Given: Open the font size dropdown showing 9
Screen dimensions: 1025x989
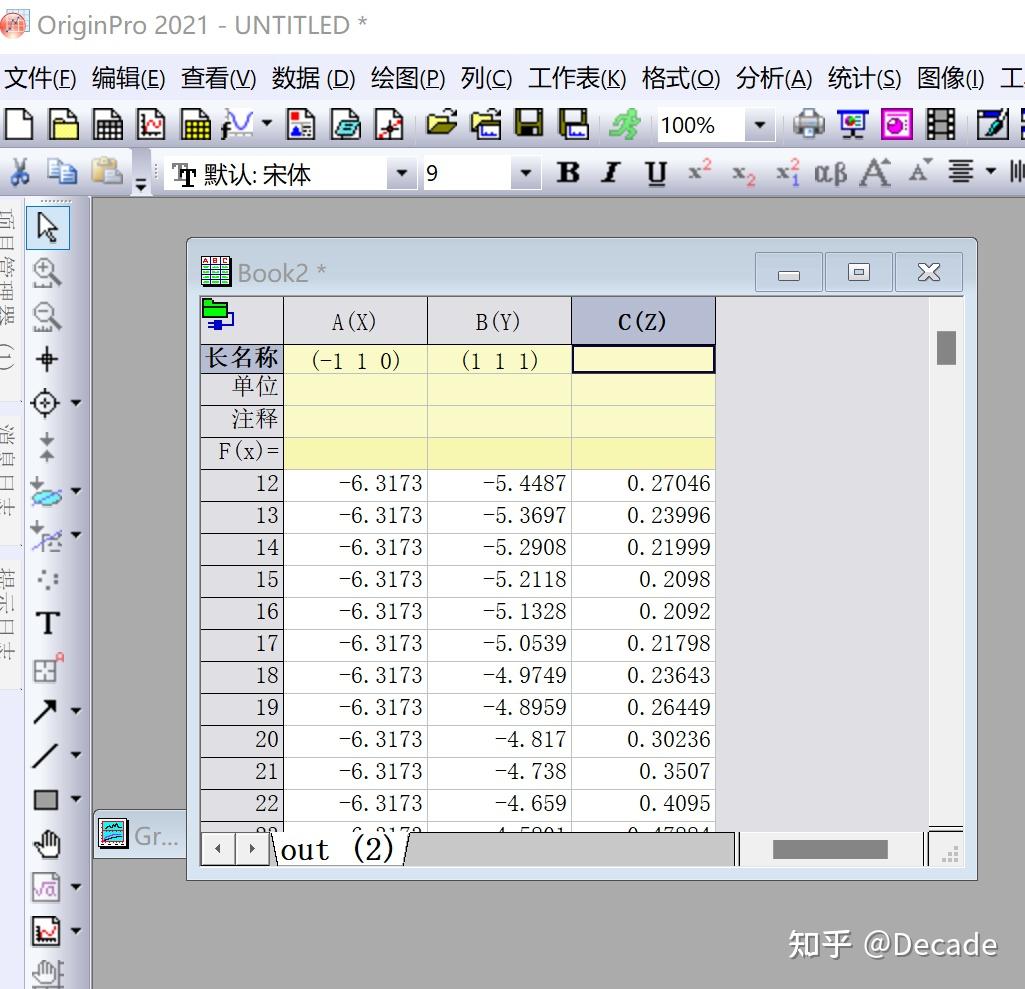Looking at the screenshot, I should [525, 173].
